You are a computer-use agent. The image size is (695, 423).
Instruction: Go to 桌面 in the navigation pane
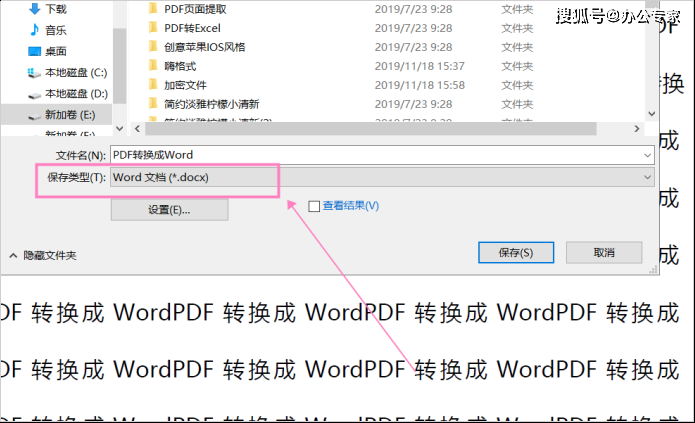pos(55,51)
